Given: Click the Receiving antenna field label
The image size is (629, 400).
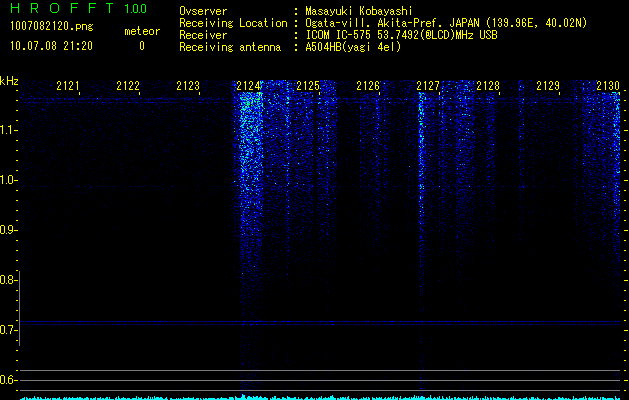Looking at the screenshot, I should [x=230, y=47].
